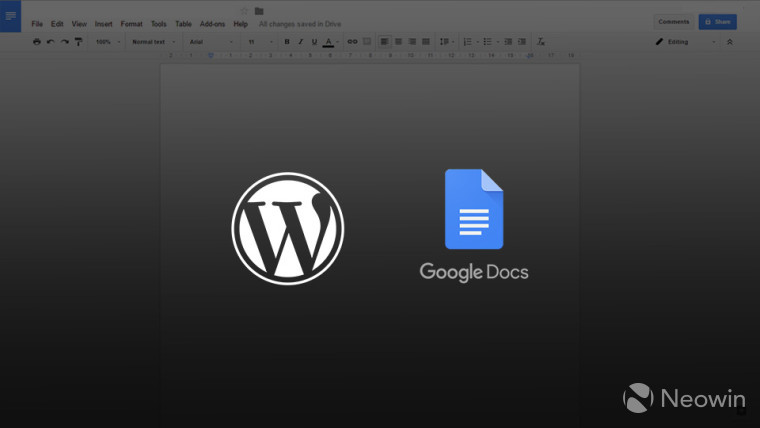Clear text formatting
Viewport: 760px width, 428px height.
541,42
